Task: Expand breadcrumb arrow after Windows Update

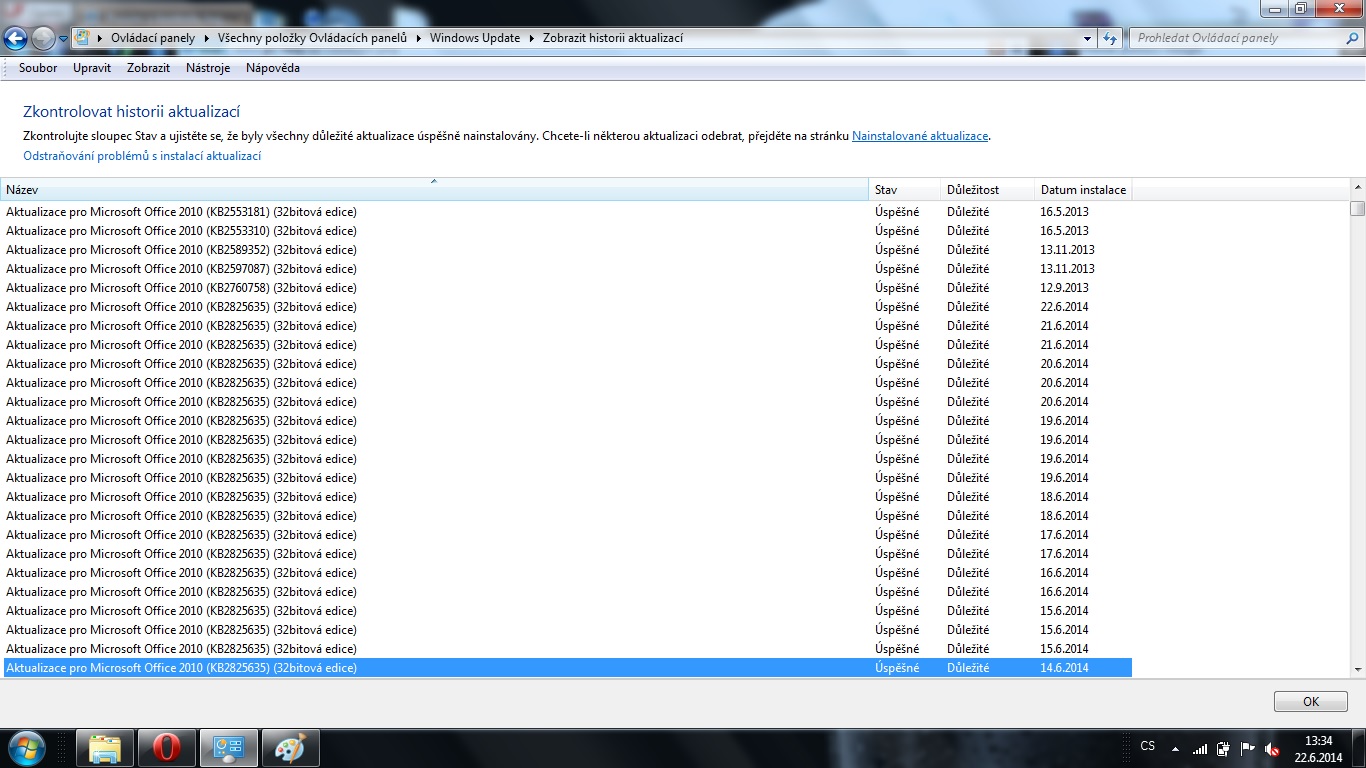Action: (x=532, y=38)
